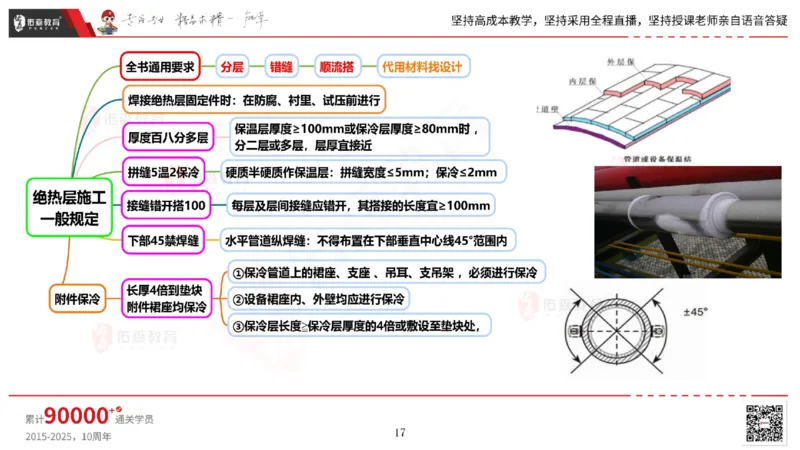The image size is (800, 450).
Task: Click the 顺流搭 tag
Action: [337, 67]
